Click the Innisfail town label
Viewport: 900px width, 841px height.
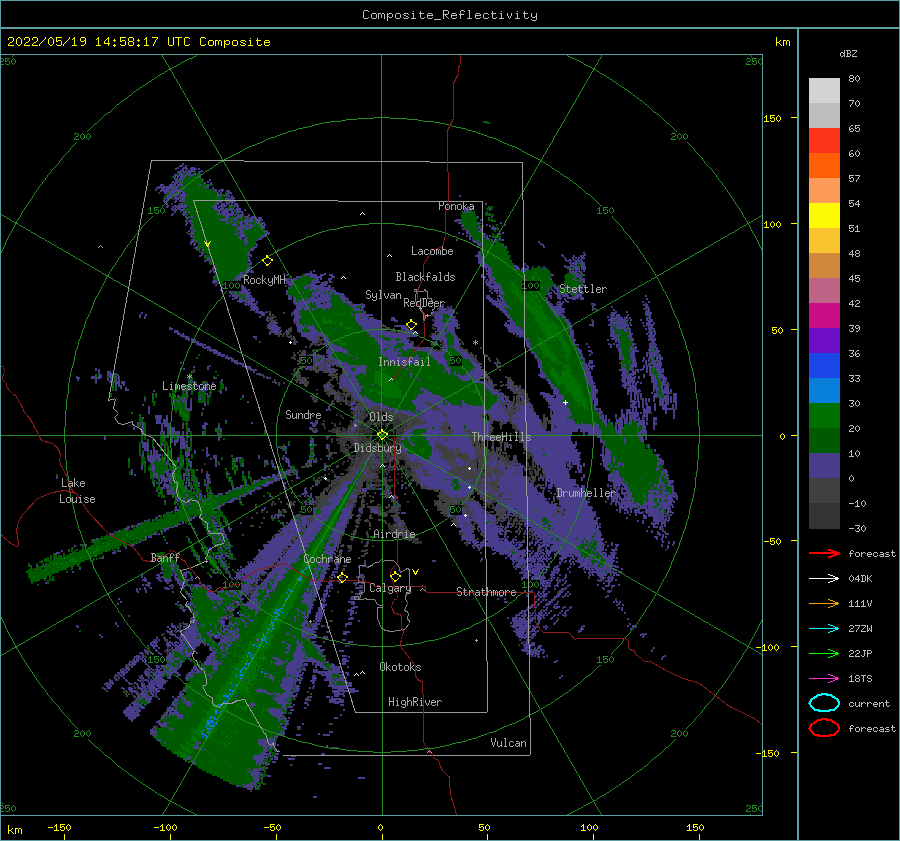point(404,362)
